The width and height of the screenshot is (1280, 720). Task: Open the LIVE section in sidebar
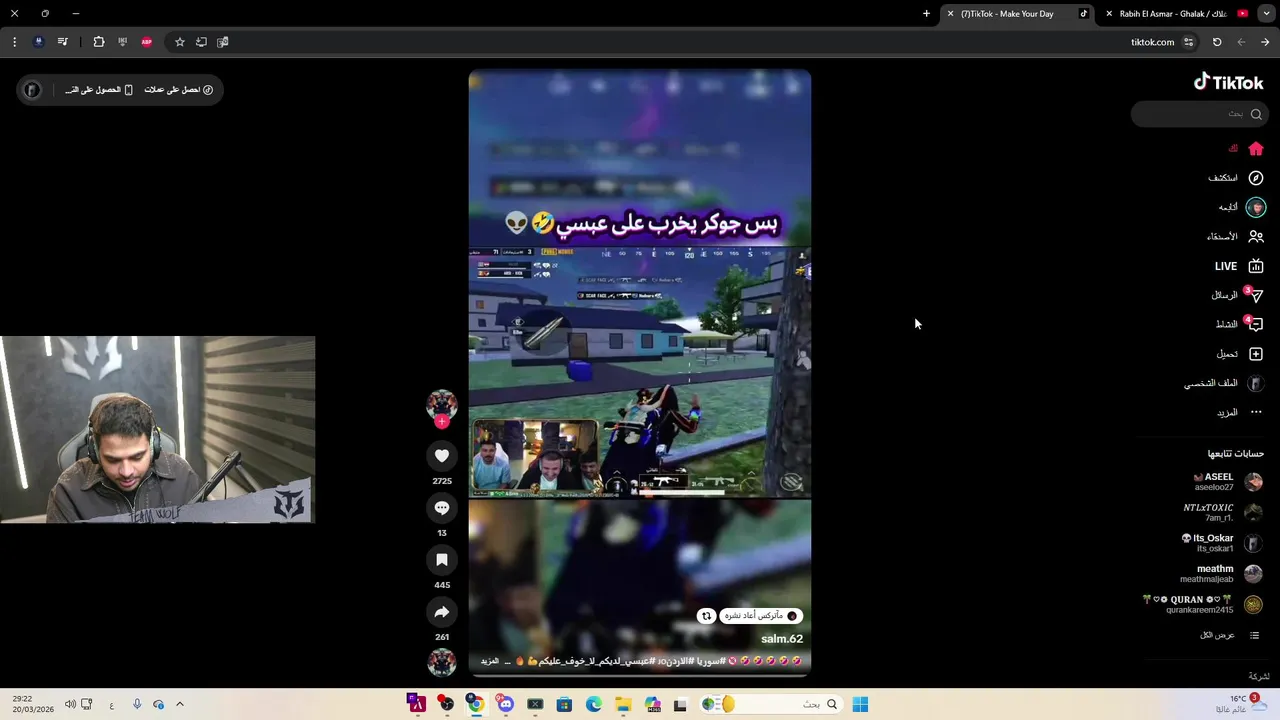(x=1240, y=266)
